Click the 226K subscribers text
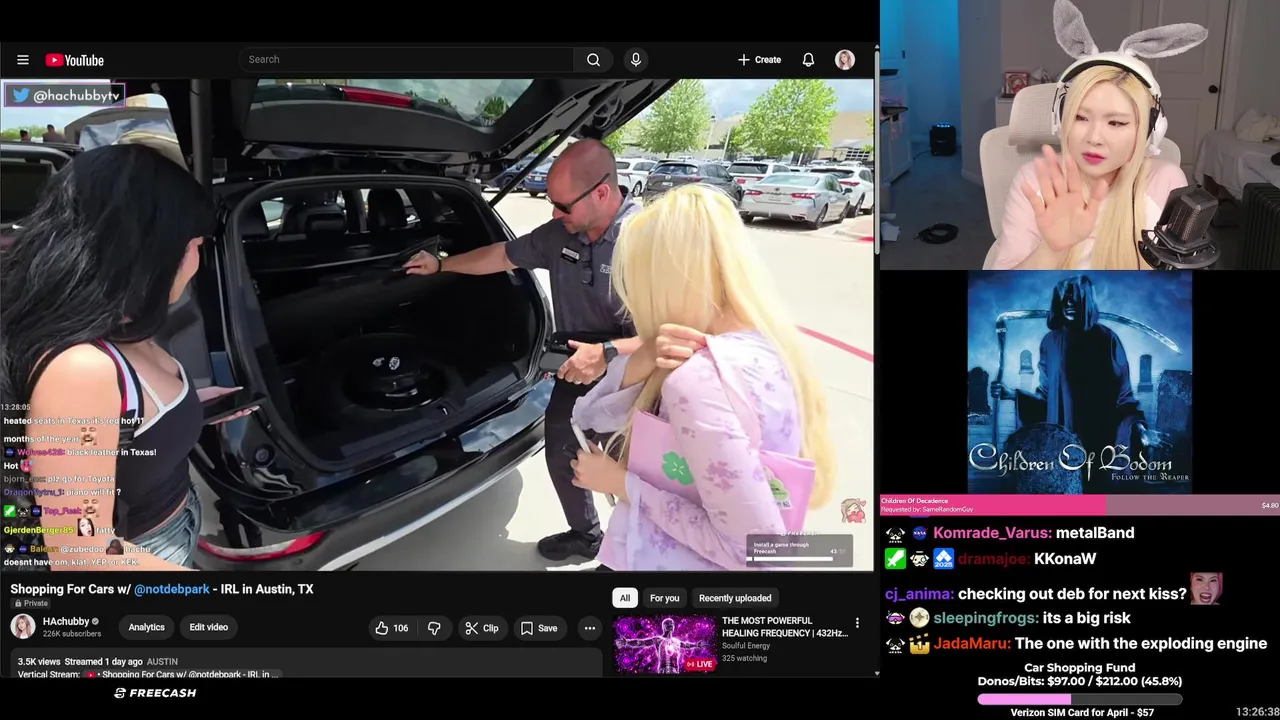 tap(72, 634)
